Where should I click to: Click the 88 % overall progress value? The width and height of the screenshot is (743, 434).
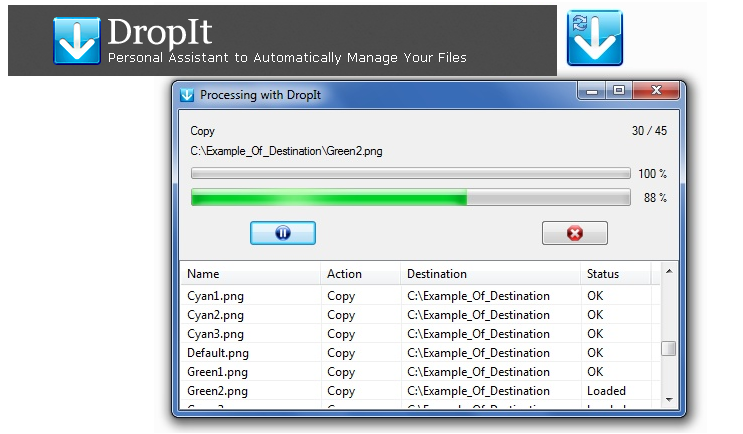pyautogui.click(x=655, y=198)
